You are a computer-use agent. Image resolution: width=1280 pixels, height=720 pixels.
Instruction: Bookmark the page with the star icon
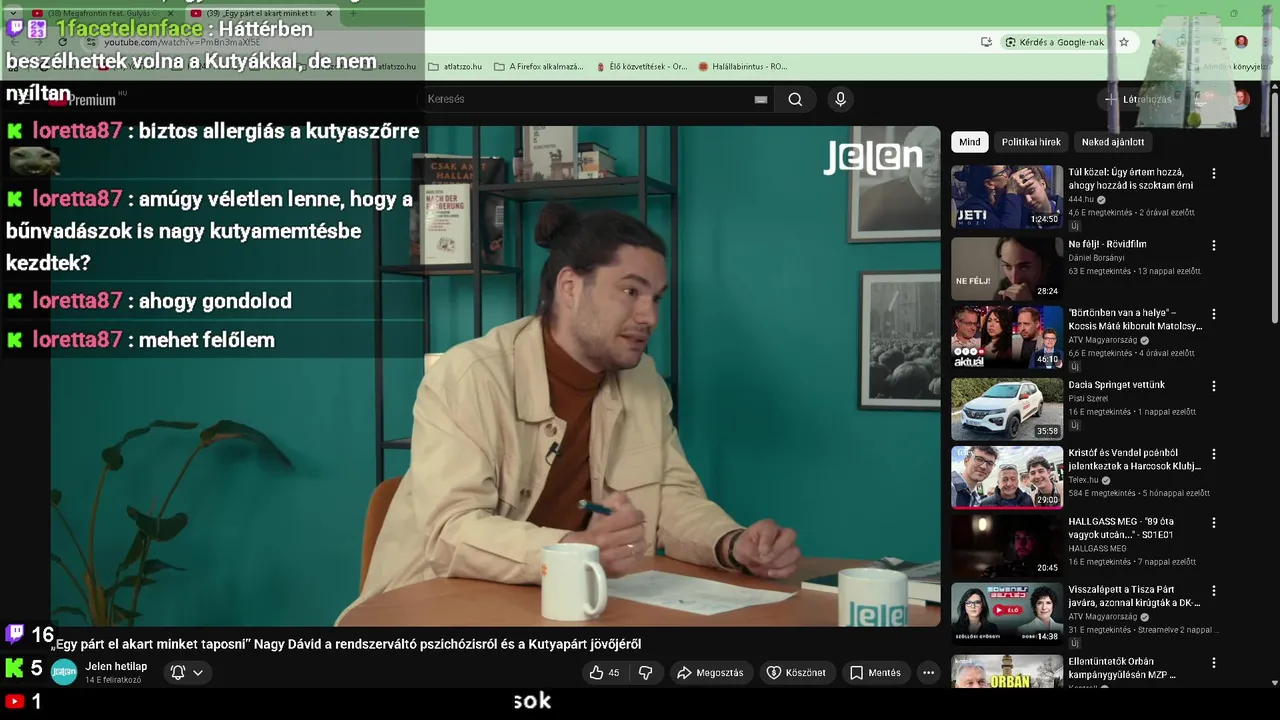click(1124, 42)
